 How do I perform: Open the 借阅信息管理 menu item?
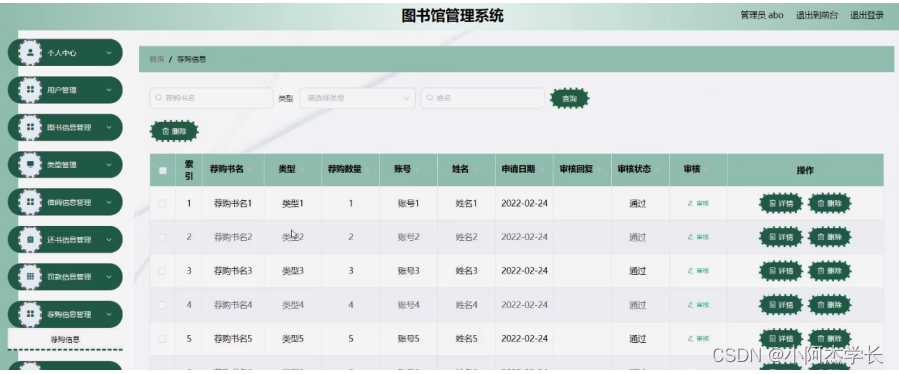[65, 202]
